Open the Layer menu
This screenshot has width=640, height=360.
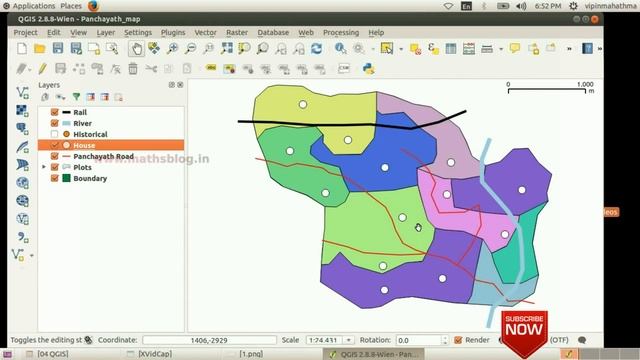[x=106, y=33]
